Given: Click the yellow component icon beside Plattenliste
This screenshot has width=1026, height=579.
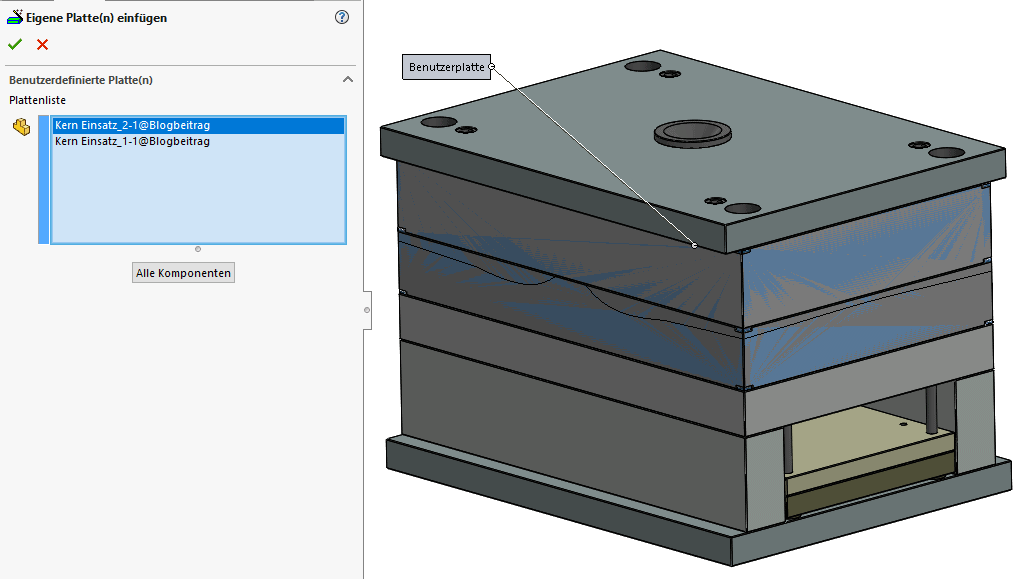Looking at the screenshot, I should (22, 126).
